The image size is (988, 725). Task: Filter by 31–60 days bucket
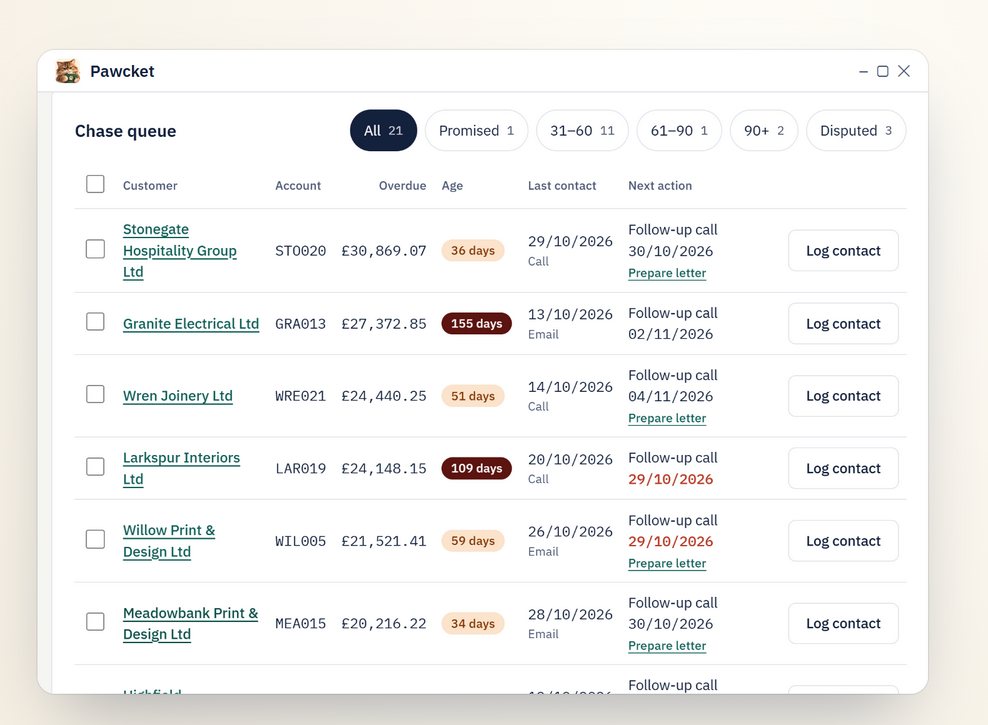(582, 130)
